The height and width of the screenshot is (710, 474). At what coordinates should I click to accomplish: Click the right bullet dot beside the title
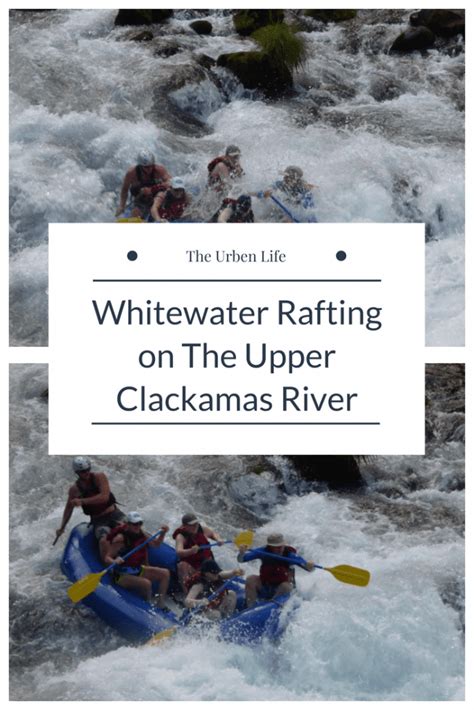pos(341,256)
